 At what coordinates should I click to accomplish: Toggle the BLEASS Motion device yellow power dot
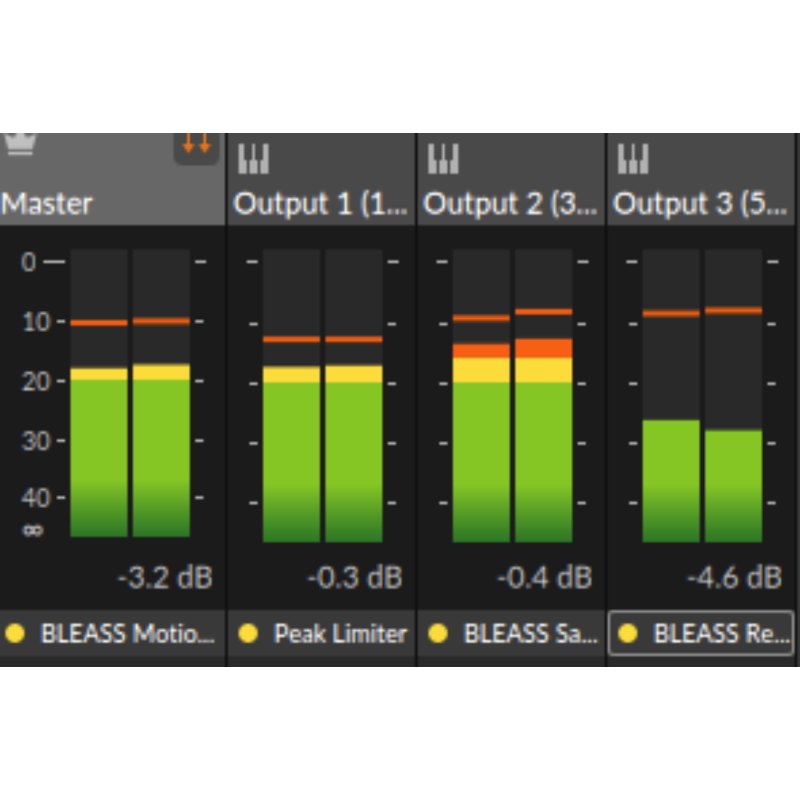tap(15, 633)
